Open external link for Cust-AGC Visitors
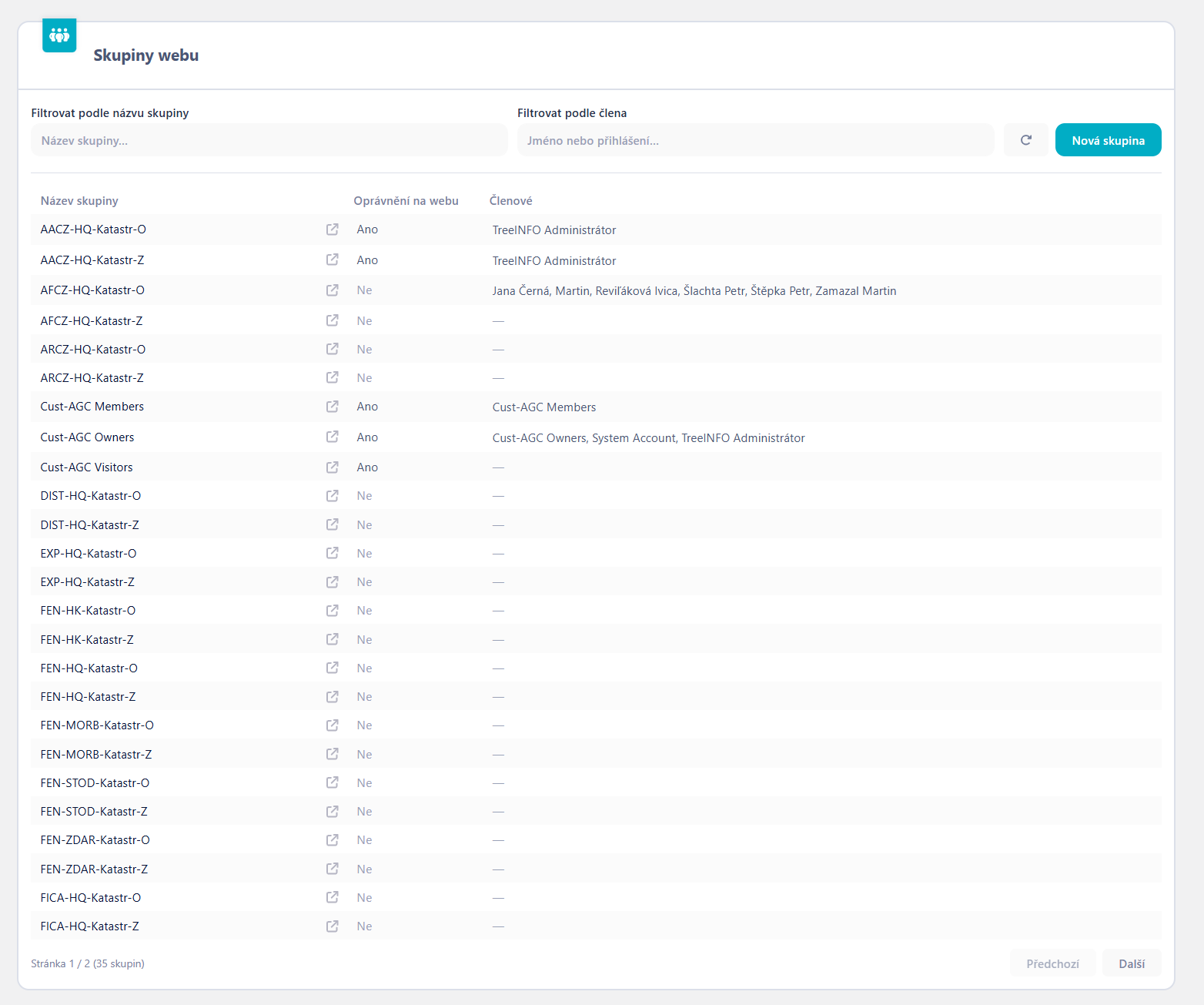 tap(333, 467)
